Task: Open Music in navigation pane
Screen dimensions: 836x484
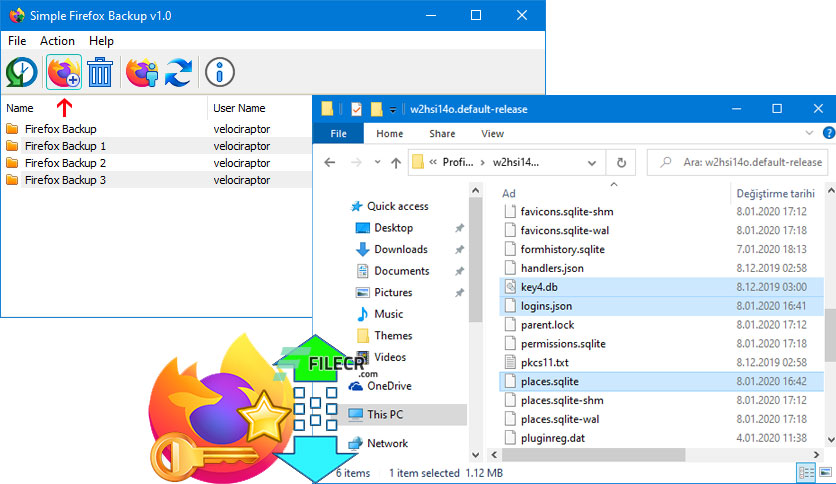Action: (388, 314)
